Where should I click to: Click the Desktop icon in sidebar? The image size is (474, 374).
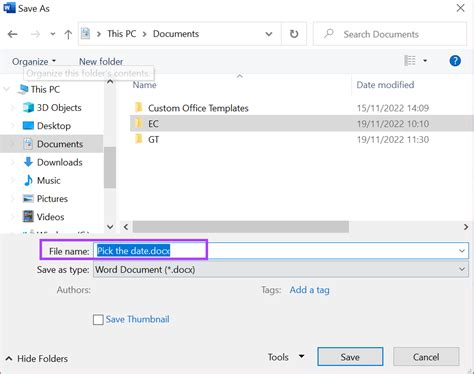pyautogui.click(x=28, y=126)
